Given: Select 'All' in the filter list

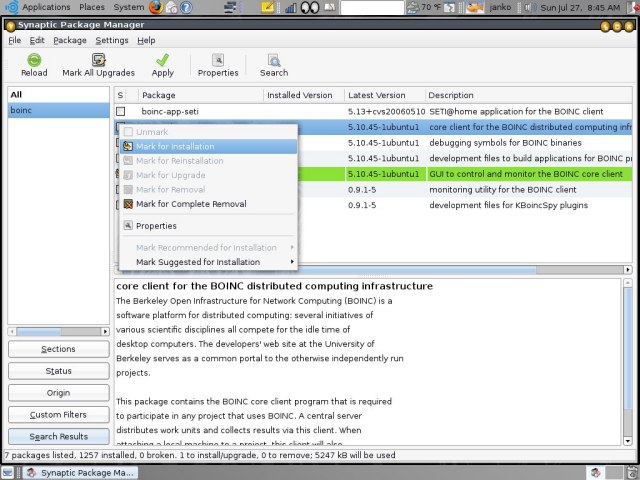Looking at the screenshot, I should pyautogui.click(x=58, y=95).
